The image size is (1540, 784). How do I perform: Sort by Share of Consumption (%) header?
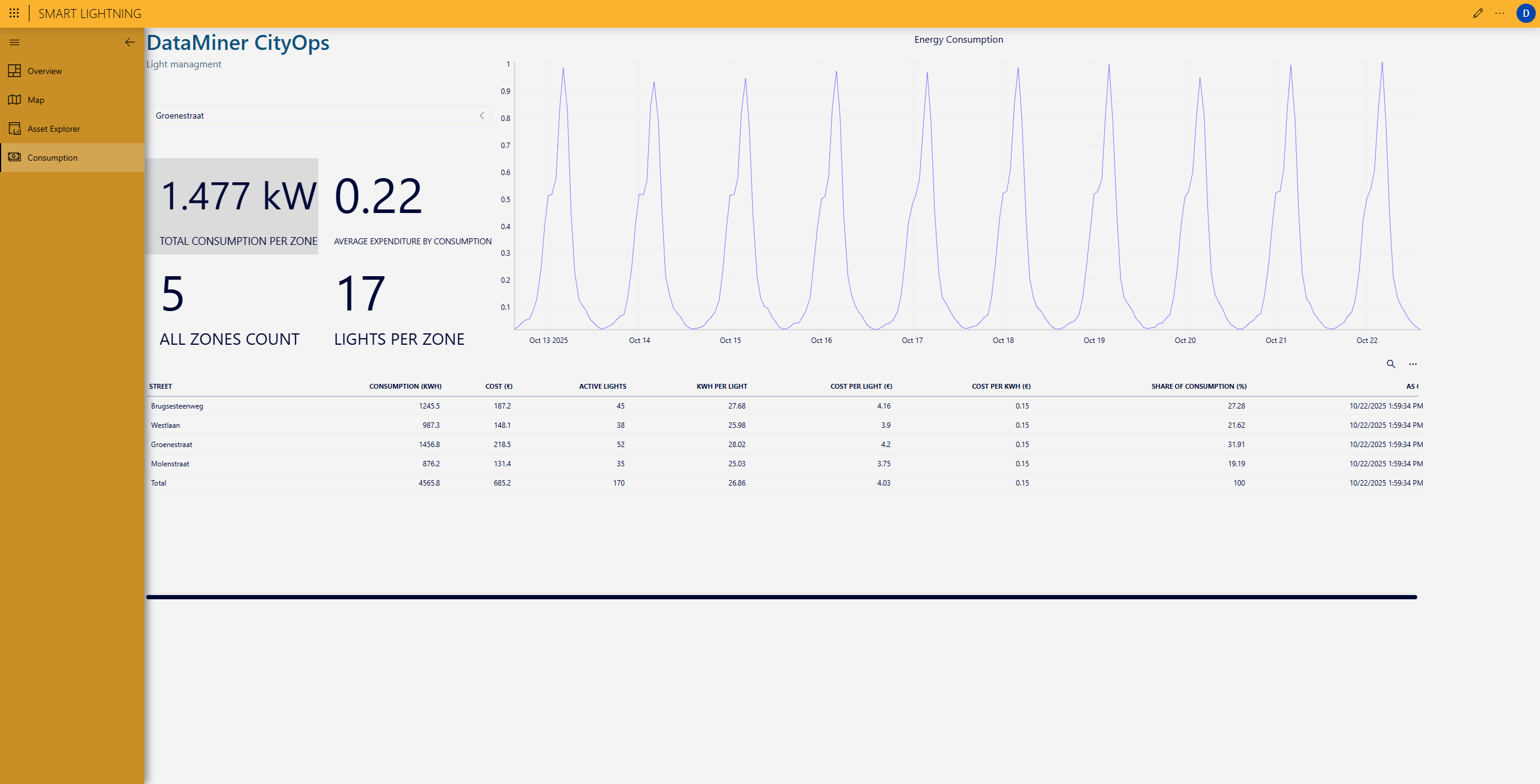[x=1198, y=386]
